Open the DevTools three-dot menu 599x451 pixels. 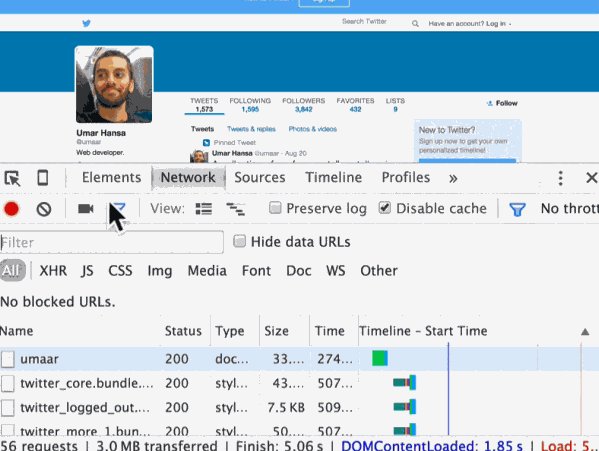tap(560, 178)
